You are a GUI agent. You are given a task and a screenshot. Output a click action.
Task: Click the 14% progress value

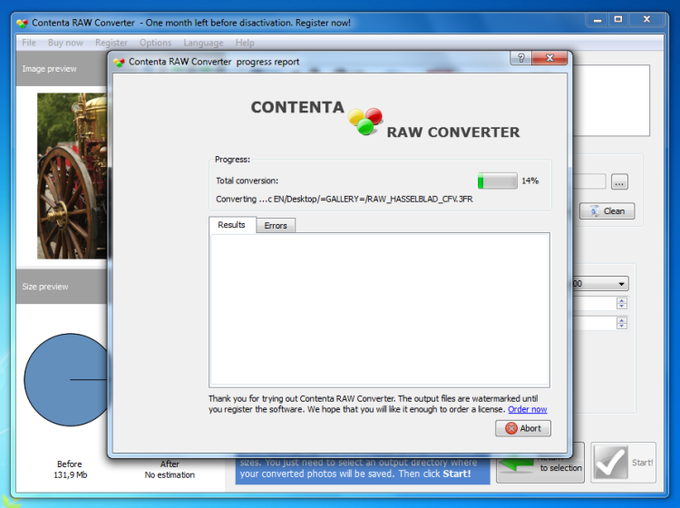[530, 181]
